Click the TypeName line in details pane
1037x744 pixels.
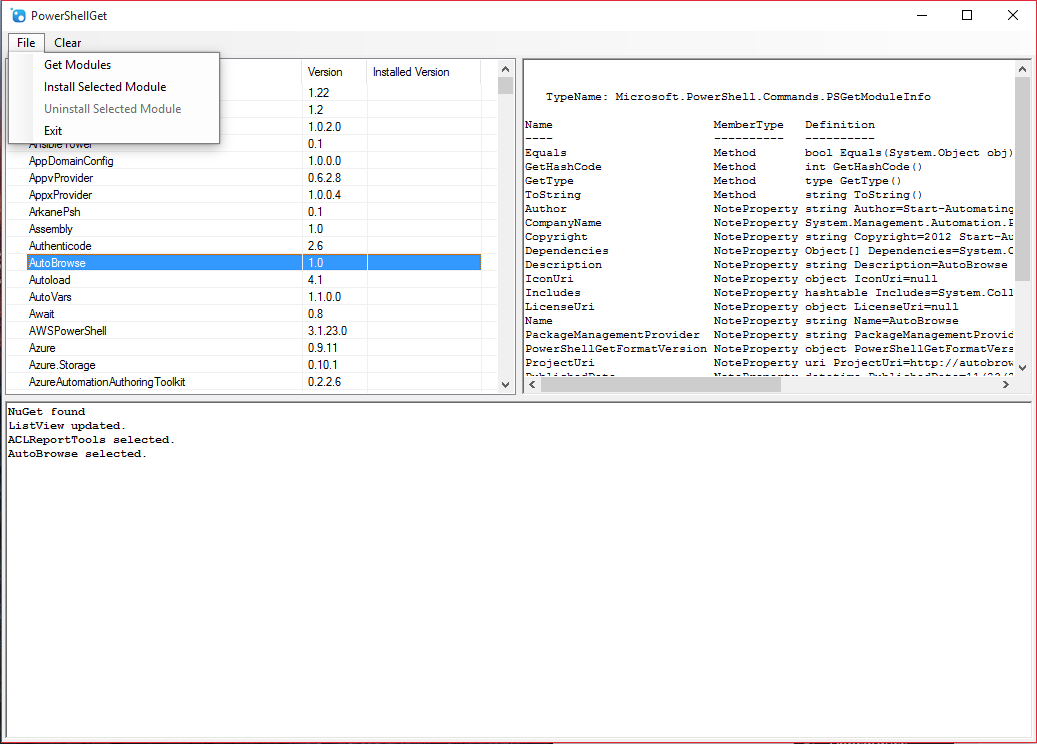737,97
